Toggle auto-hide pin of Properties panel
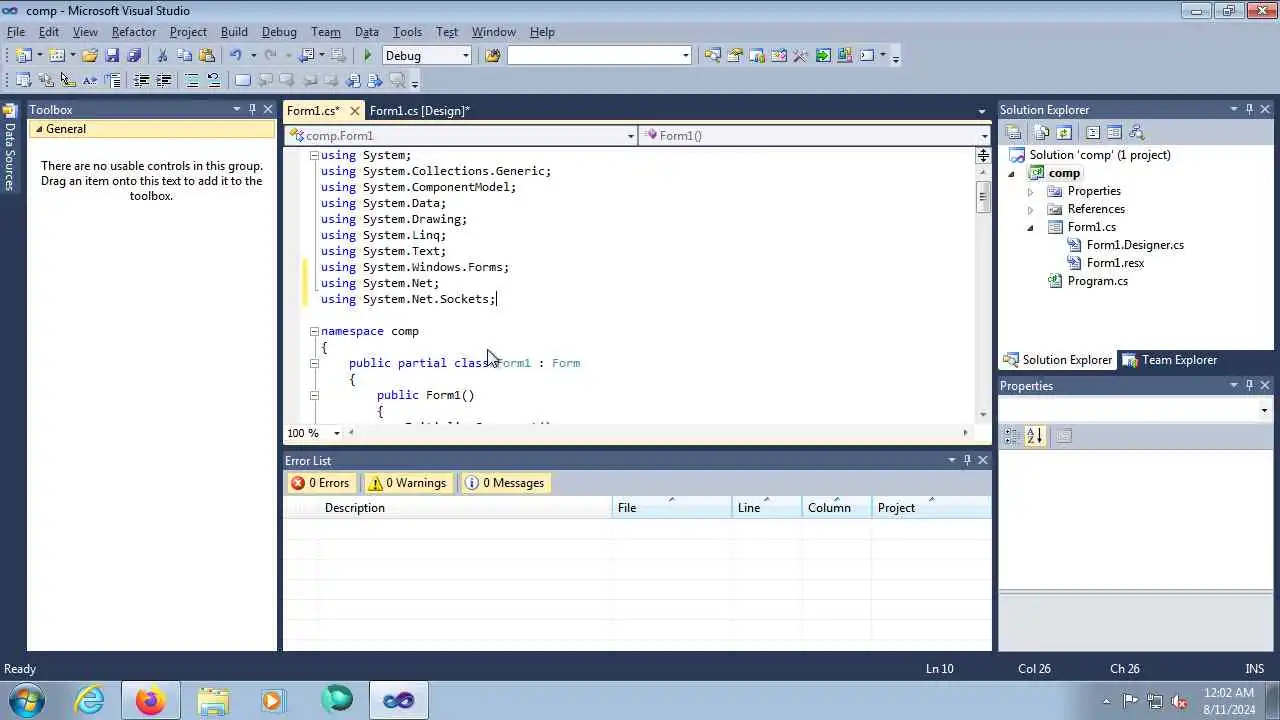The image size is (1280, 720). click(x=1249, y=385)
